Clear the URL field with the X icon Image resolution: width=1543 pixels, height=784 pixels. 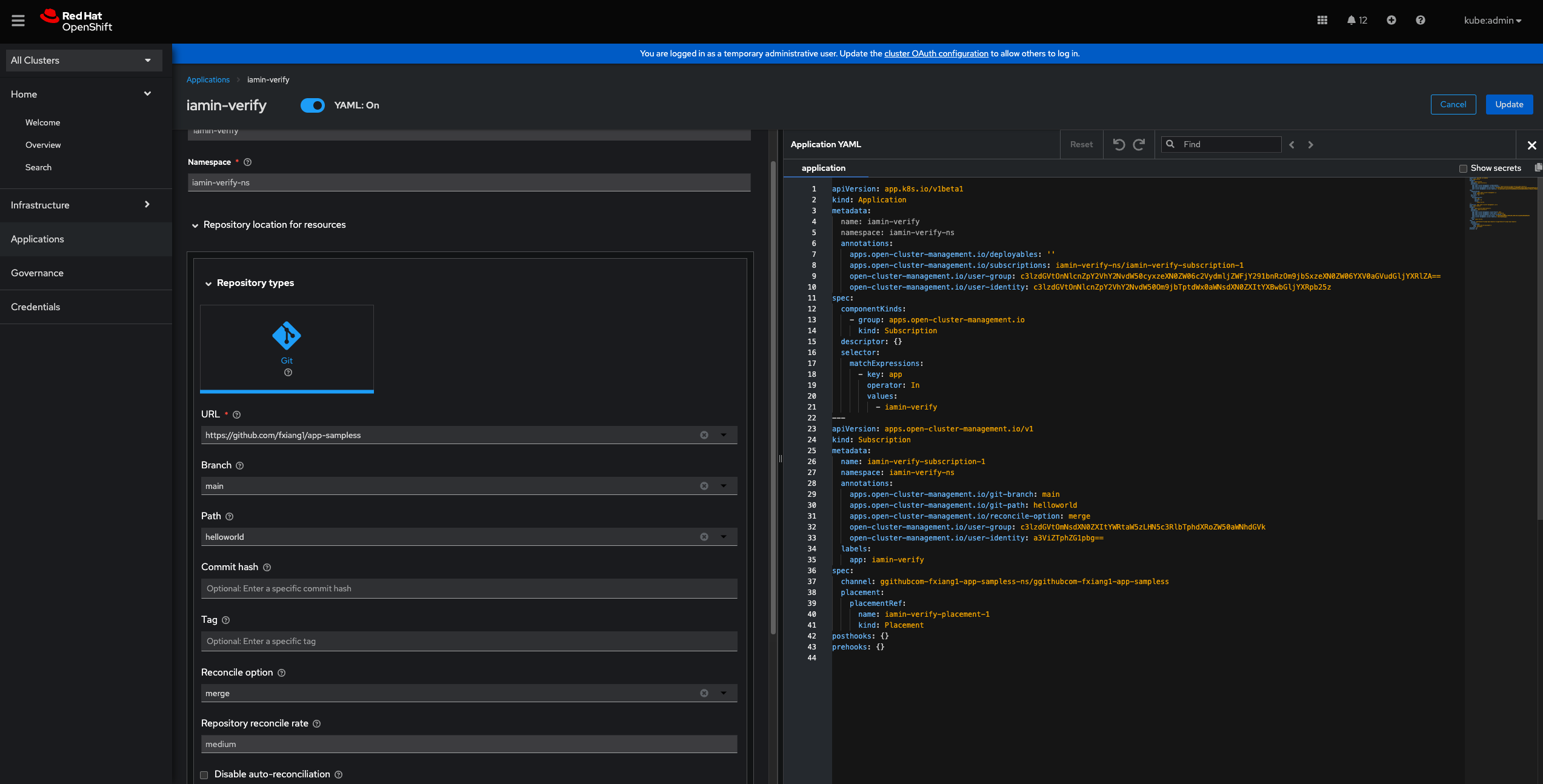coord(704,435)
